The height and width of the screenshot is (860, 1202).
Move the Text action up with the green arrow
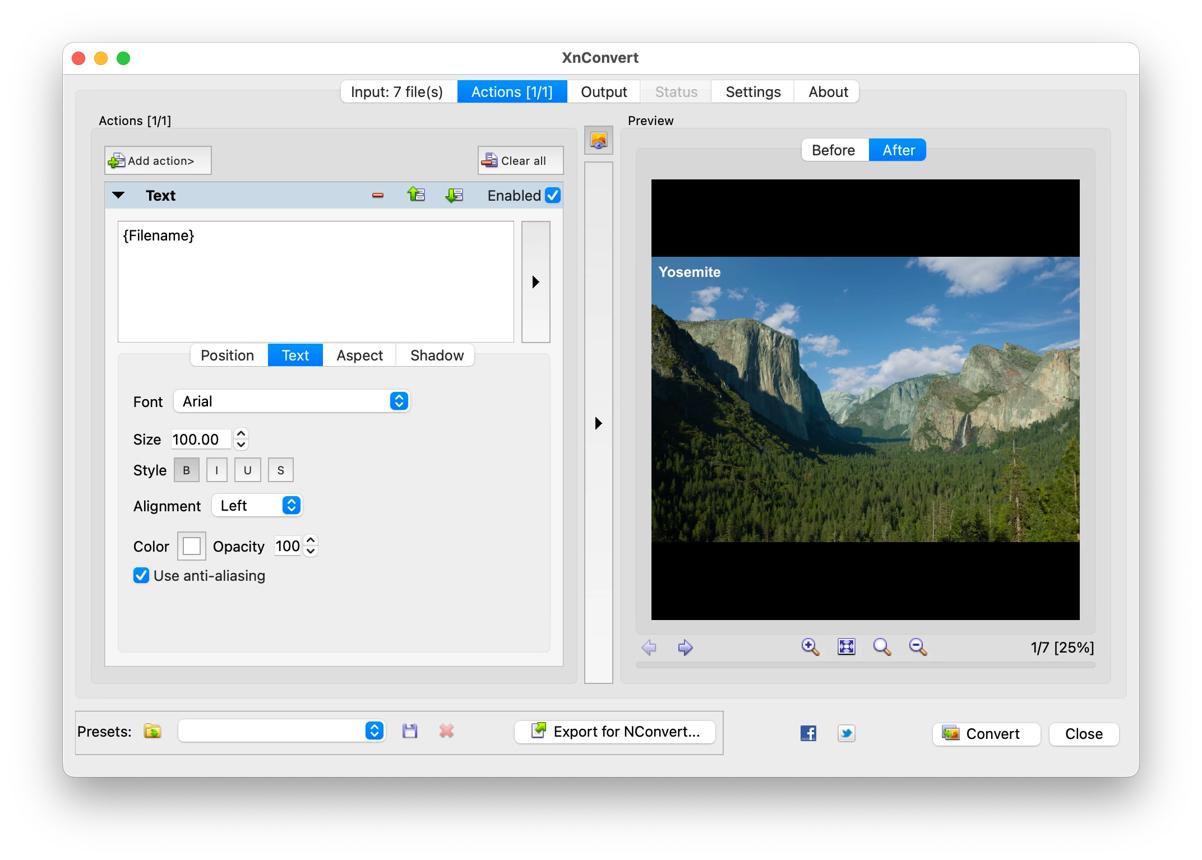[416, 195]
